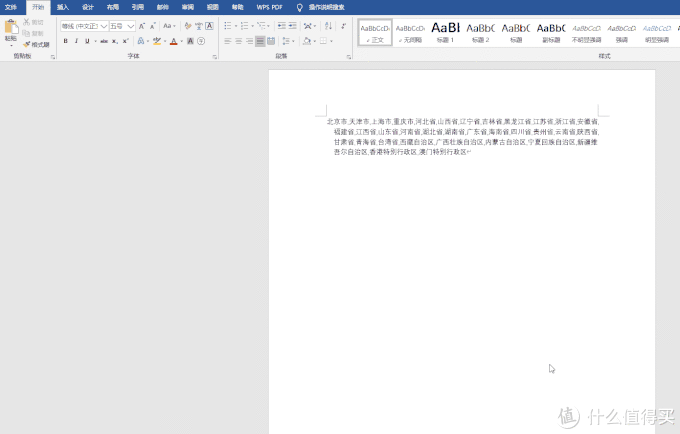Switch to the Mailings tab
This screenshot has height=434, width=680.
pyautogui.click(x=163, y=7)
